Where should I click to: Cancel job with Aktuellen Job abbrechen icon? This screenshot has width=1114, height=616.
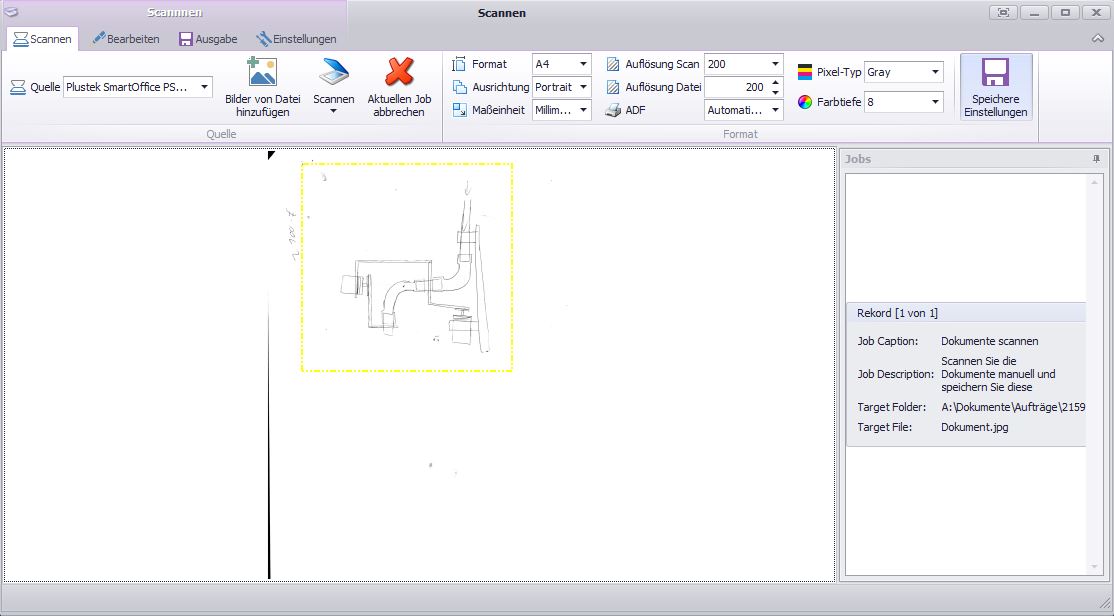click(399, 73)
